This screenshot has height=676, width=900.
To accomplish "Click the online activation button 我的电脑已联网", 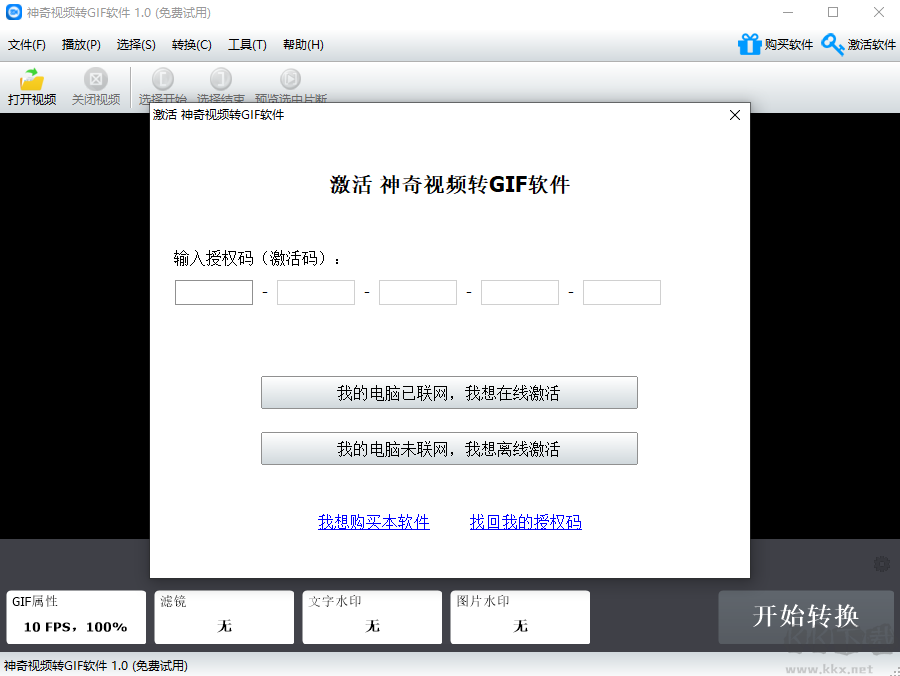I will 449,392.
